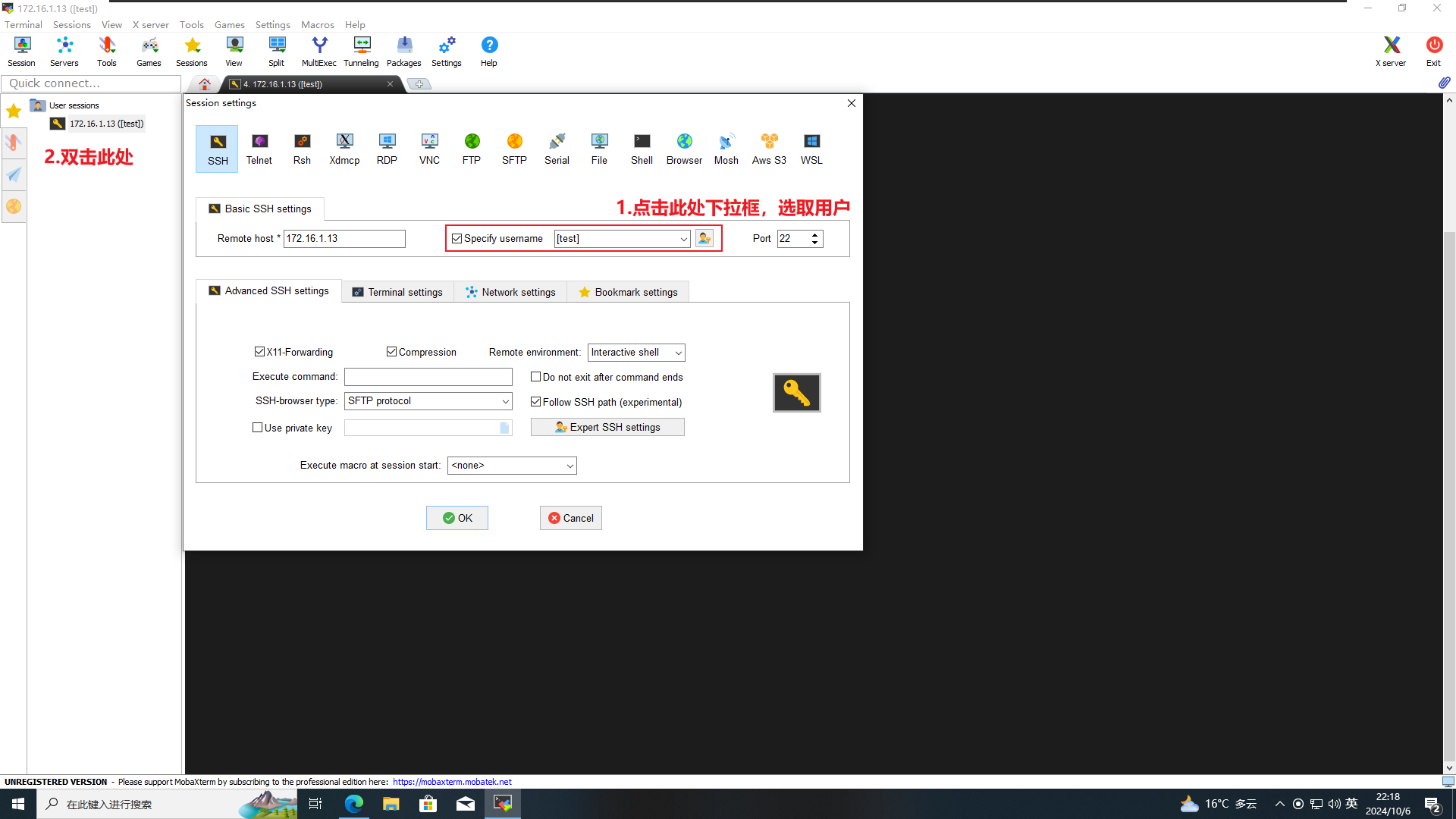Image resolution: width=1456 pixels, height=819 pixels.
Task: Increase the Port value with the up stepper
Action: click(814, 234)
